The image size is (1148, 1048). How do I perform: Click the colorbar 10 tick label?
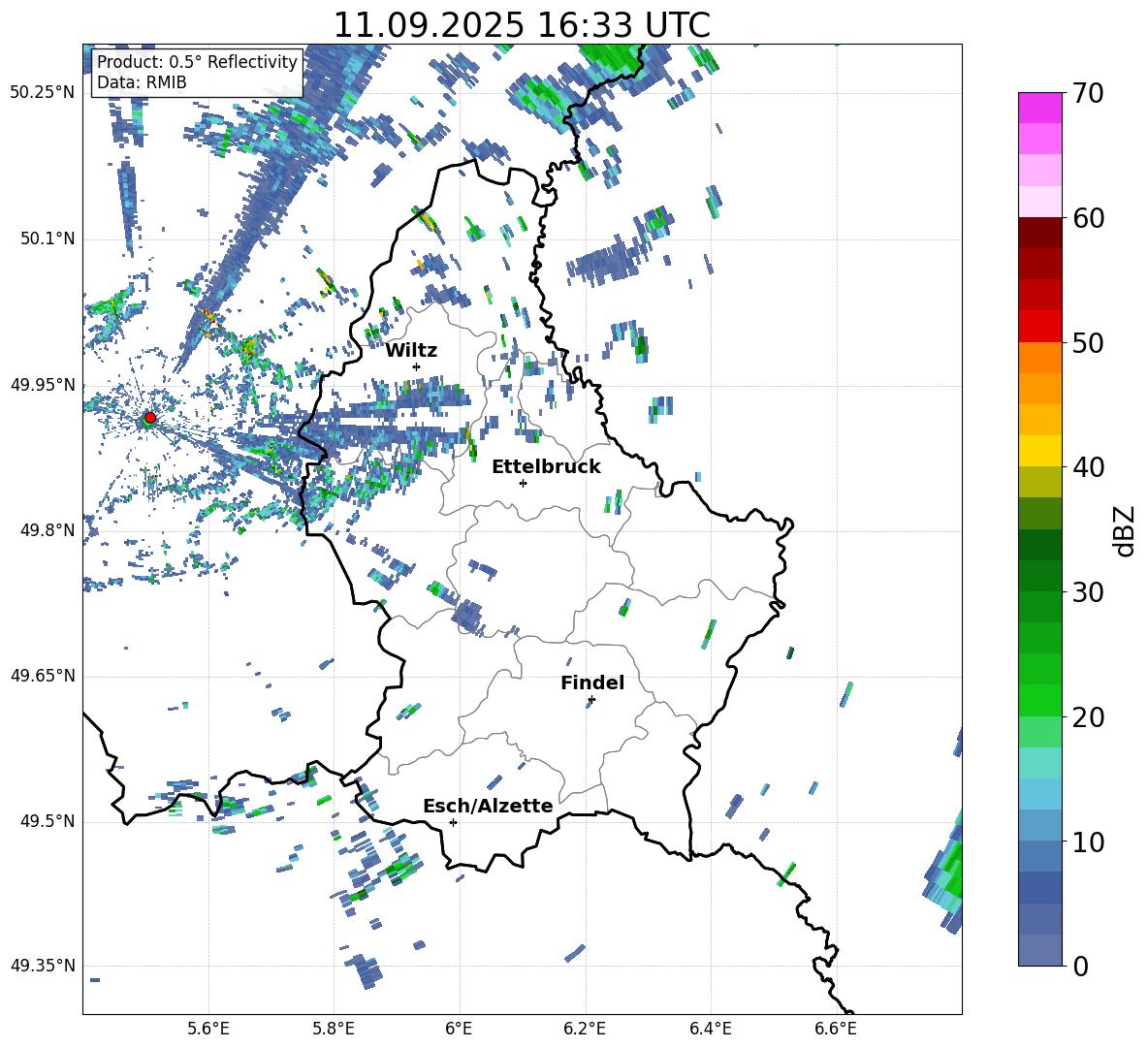pyautogui.click(x=1088, y=842)
